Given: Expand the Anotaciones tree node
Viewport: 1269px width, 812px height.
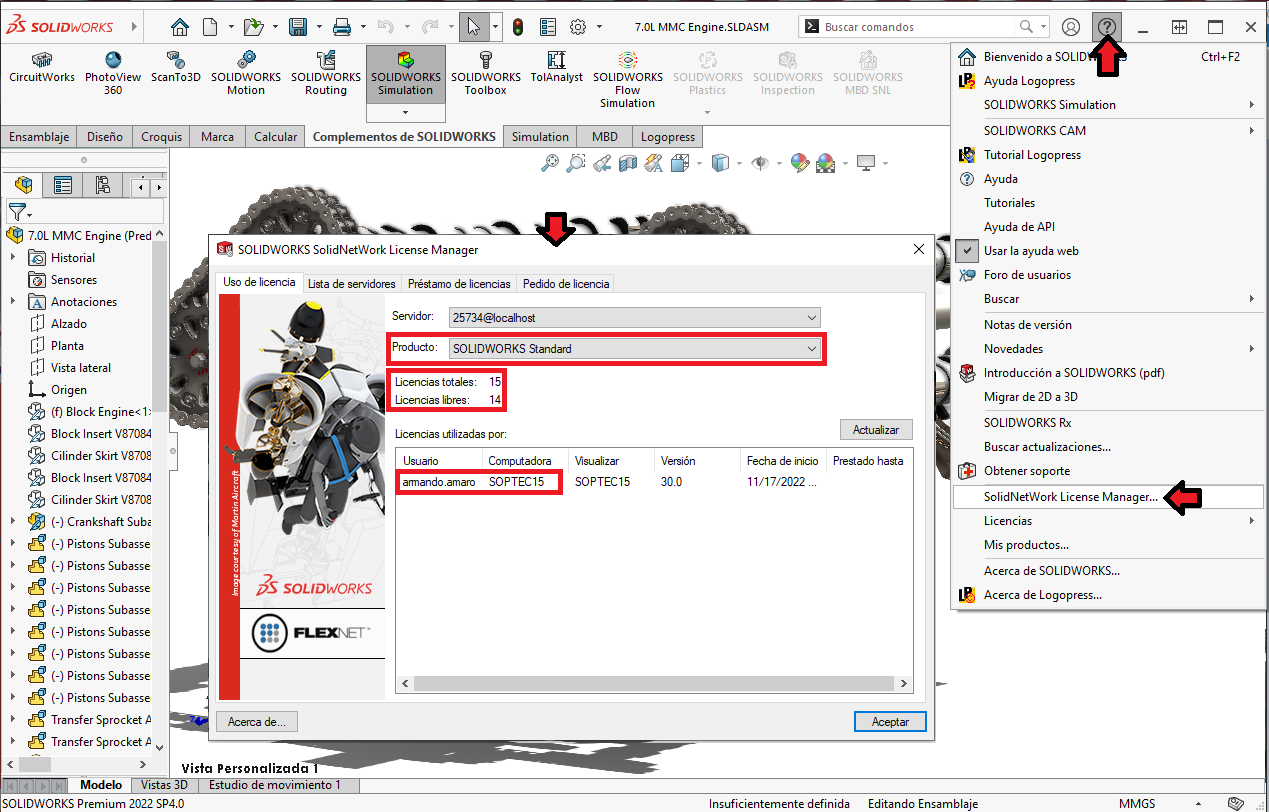Looking at the screenshot, I should pyautogui.click(x=14, y=302).
